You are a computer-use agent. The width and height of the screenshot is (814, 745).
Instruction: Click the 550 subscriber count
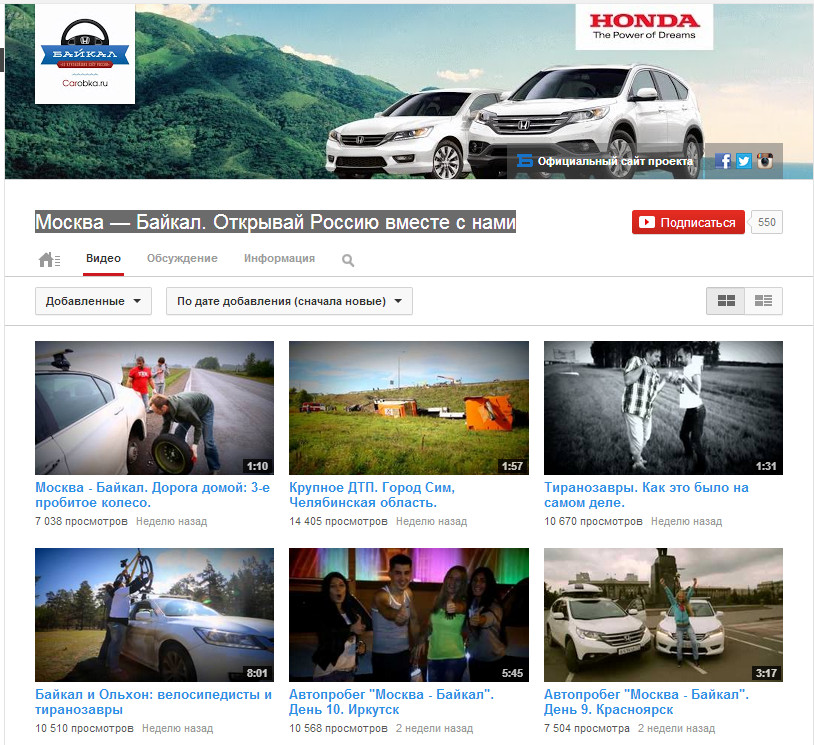click(x=766, y=222)
